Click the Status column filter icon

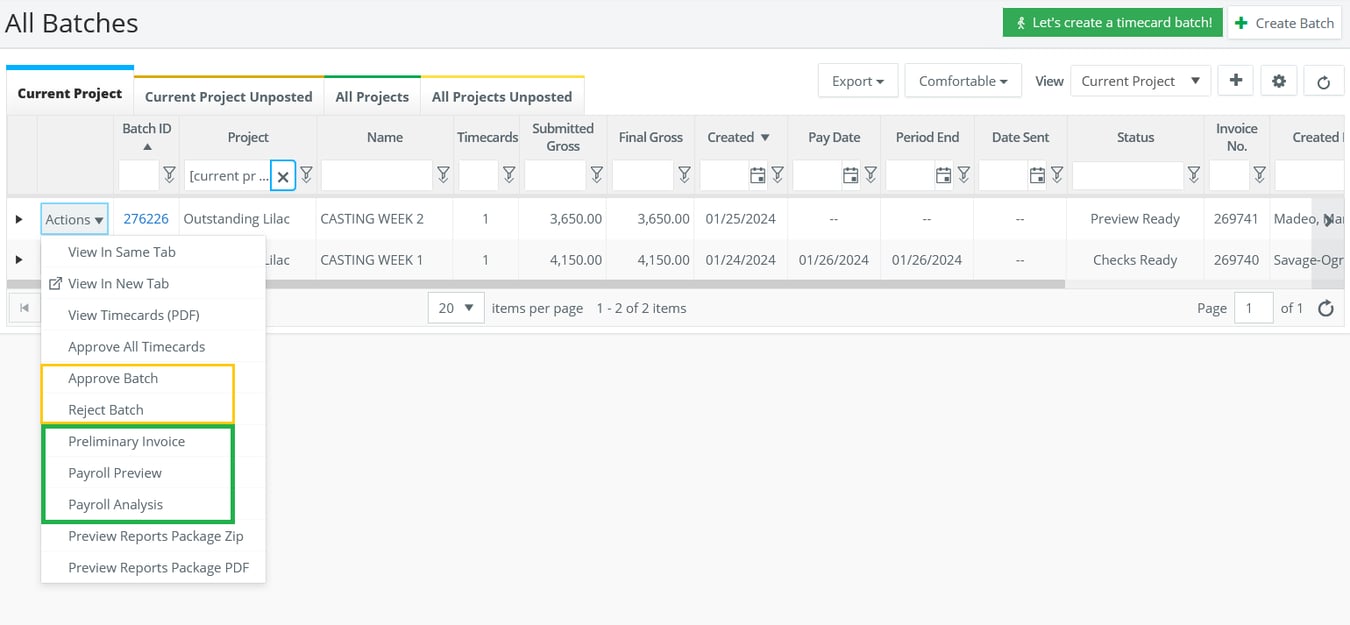(x=1194, y=176)
